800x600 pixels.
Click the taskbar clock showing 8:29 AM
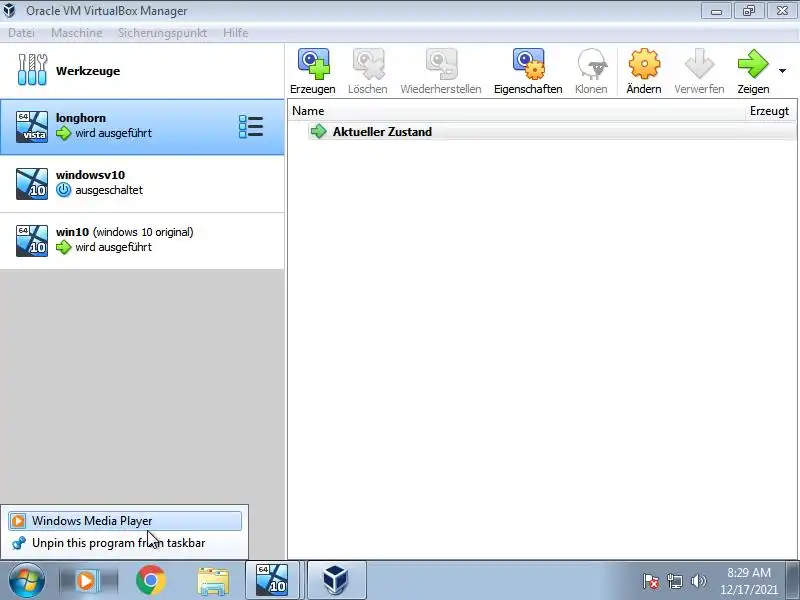point(748,581)
